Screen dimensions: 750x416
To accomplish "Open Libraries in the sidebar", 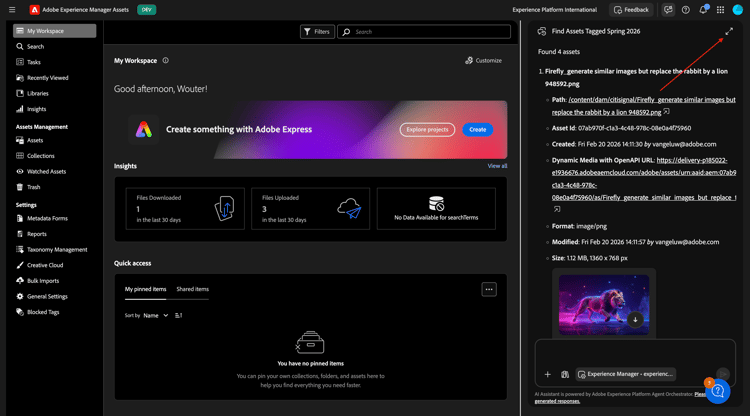I will 33,93.
